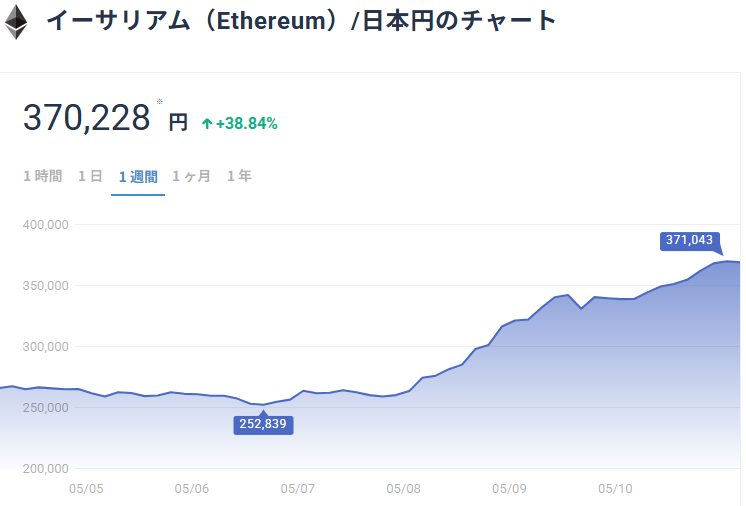Click the +38.84% change percentage
Image resolution: width=746 pixels, height=506 pixels.
247,124
